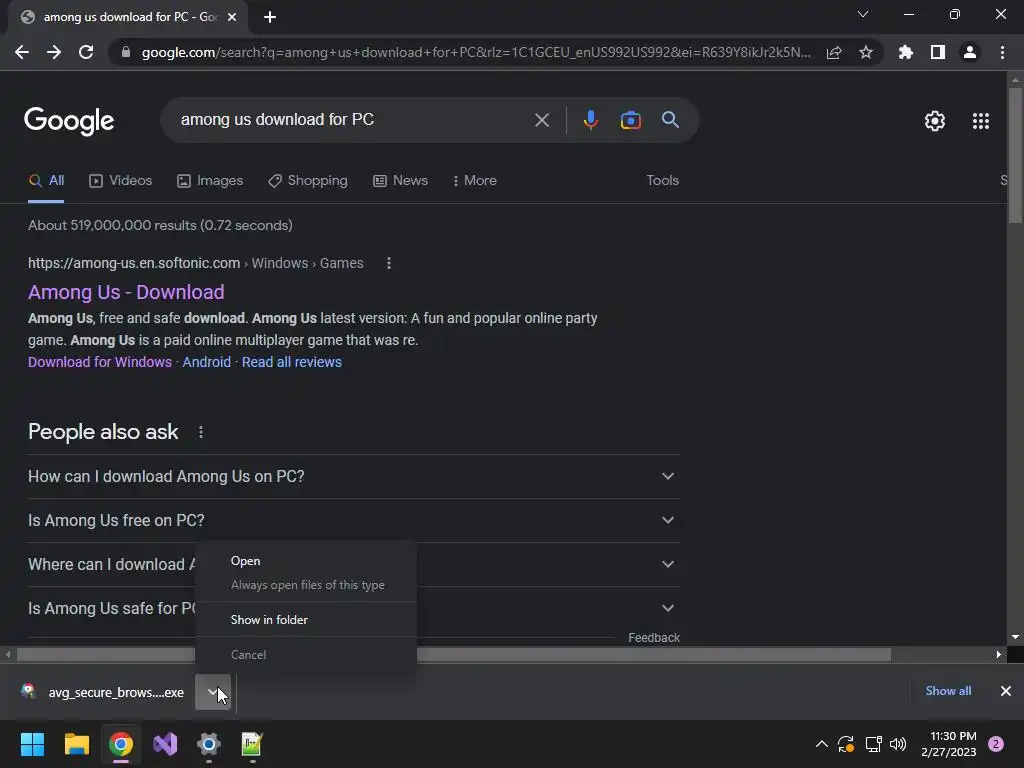Viewport: 1024px width, 768px height.
Task: Open Google quick settings gear
Action: [935, 121]
